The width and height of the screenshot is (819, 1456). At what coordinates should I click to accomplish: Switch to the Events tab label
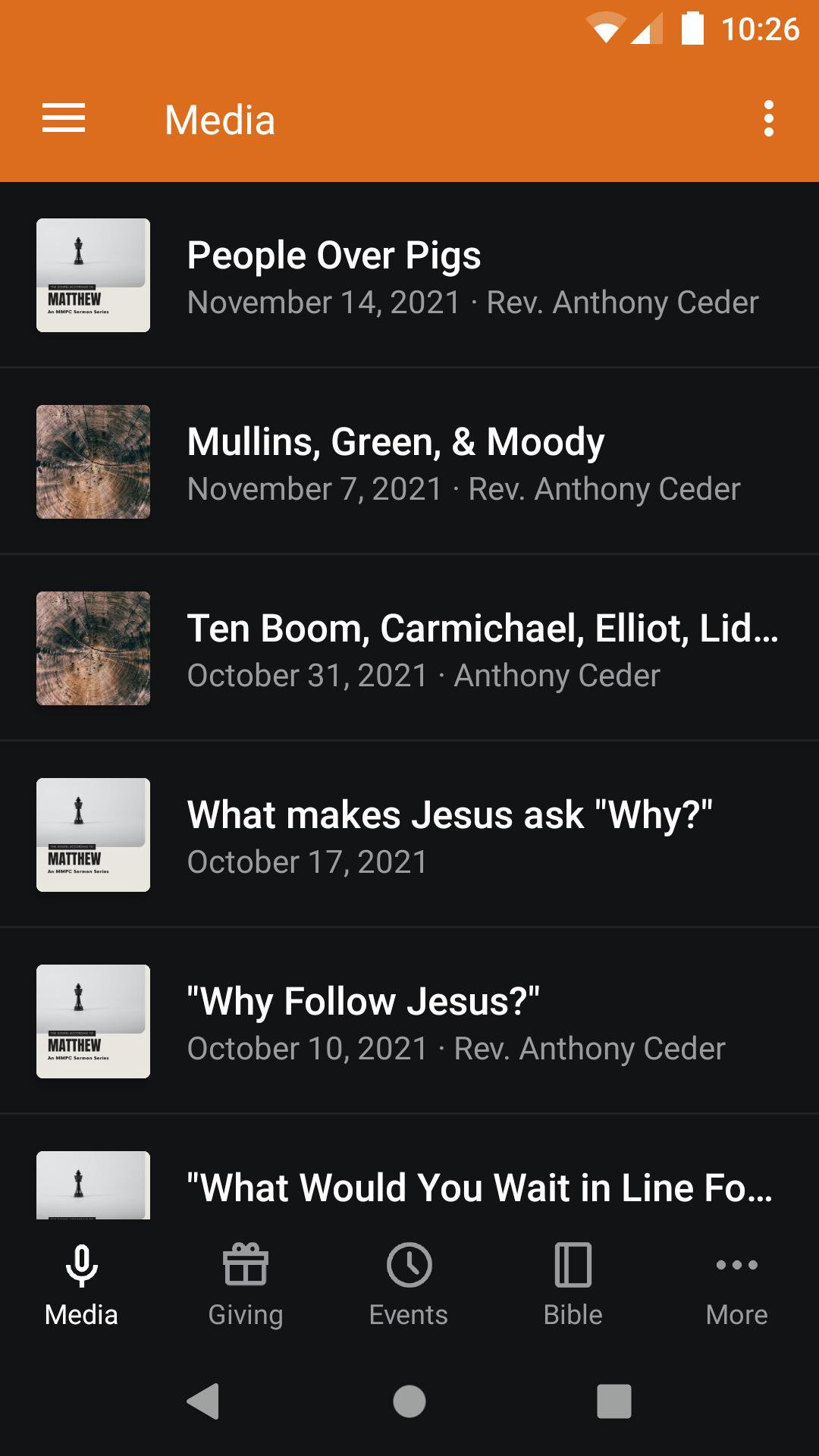(x=409, y=1315)
